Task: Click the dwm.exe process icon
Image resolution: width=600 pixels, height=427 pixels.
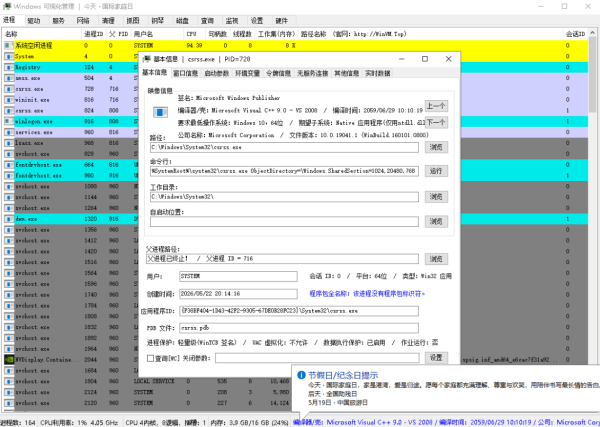Action: [x=9, y=219]
